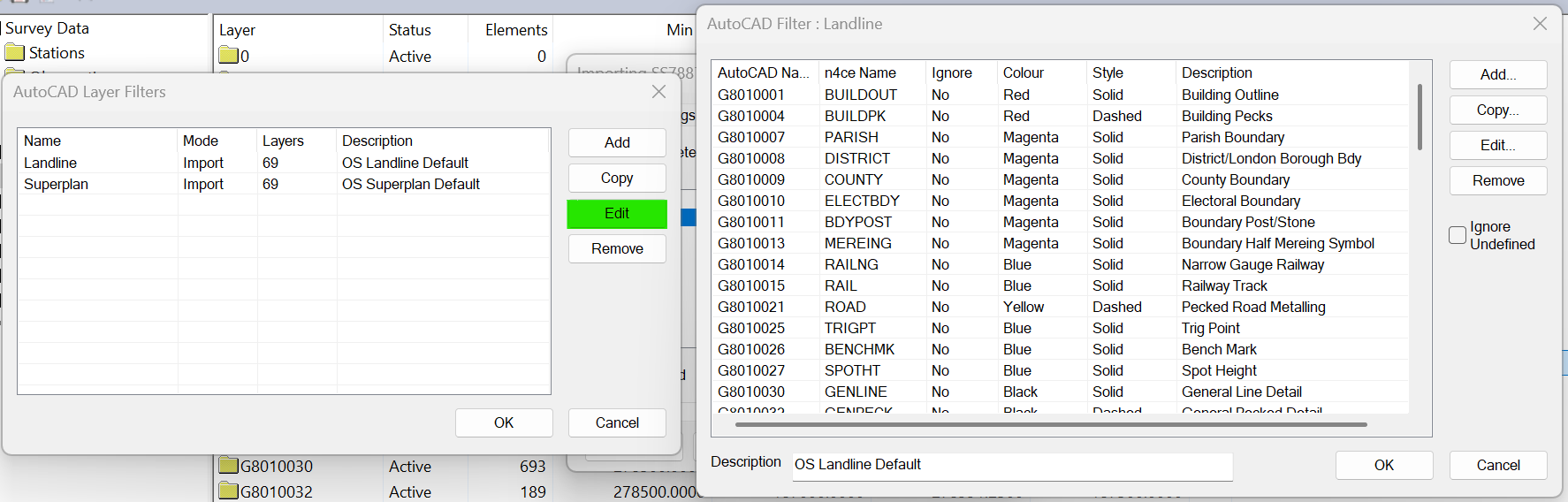
Task: Click Remove in the Landline filter dialog
Action: coord(1498,180)
